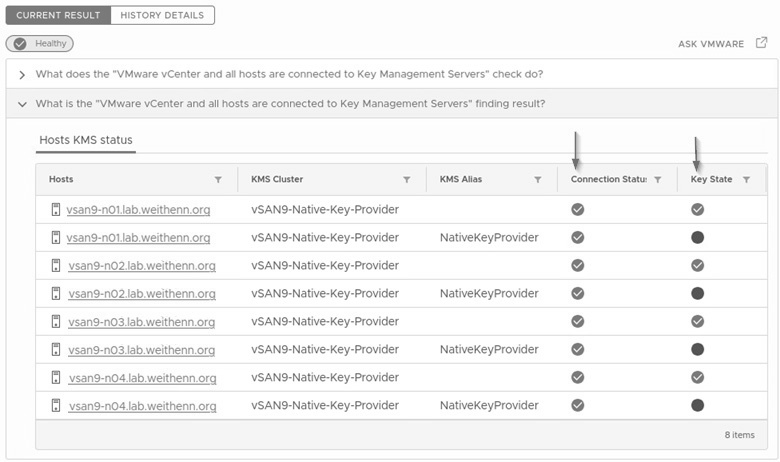780x462 pixels.
Task: Click connection status check for vsan9-n03 NativeKeyProvider row
Action: pos(578,349)
